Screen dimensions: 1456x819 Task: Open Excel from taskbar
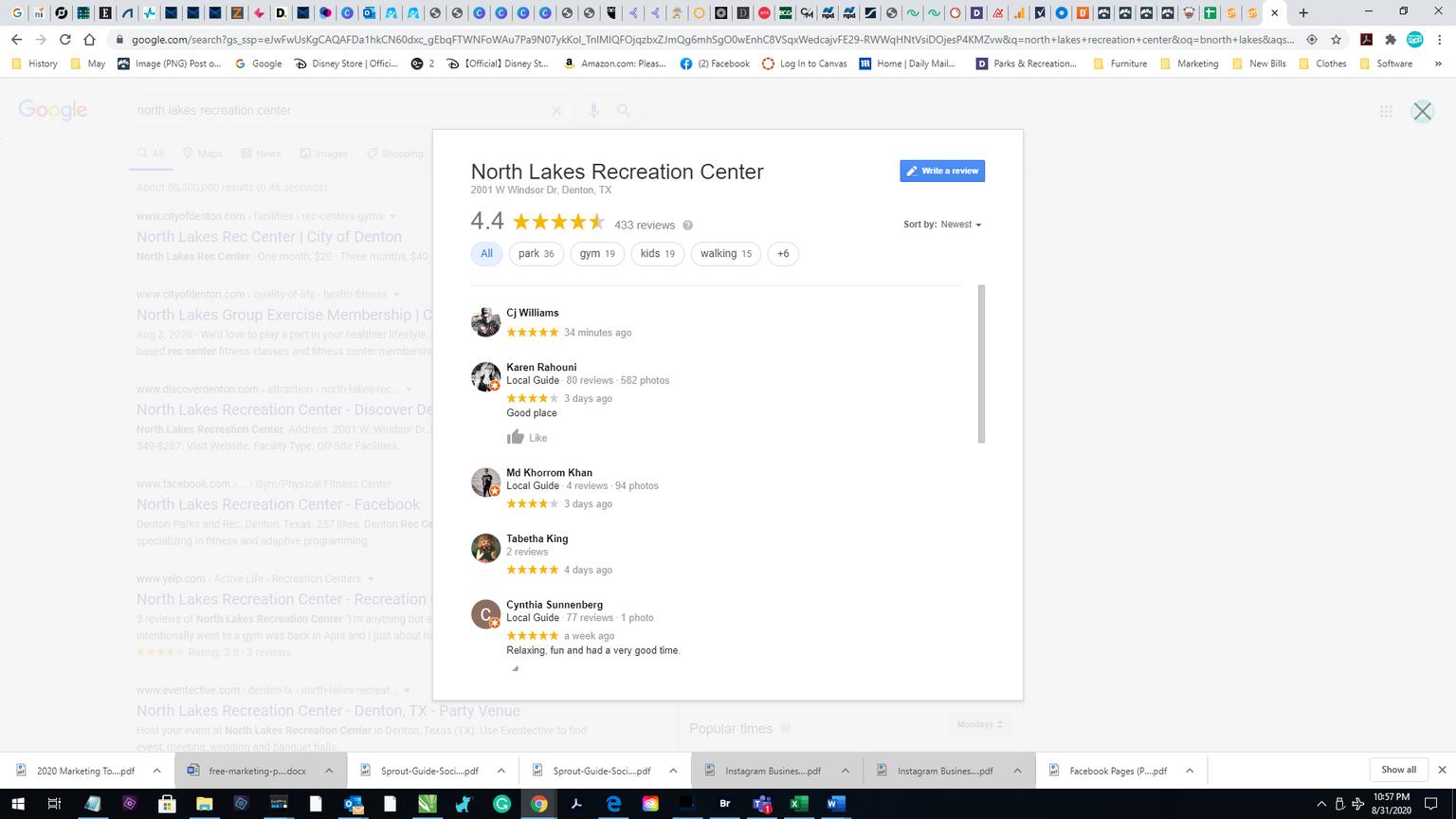click(x=799, y=804)
